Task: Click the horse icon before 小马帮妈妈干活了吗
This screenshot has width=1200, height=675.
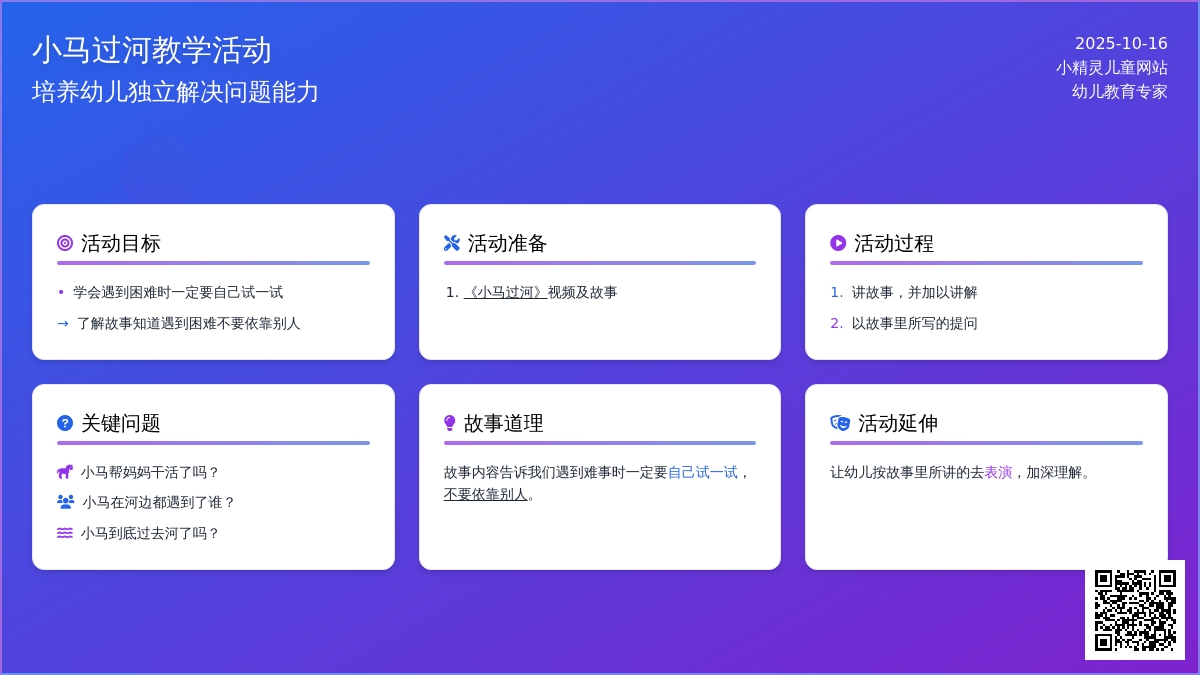Action: pos(65,472)
